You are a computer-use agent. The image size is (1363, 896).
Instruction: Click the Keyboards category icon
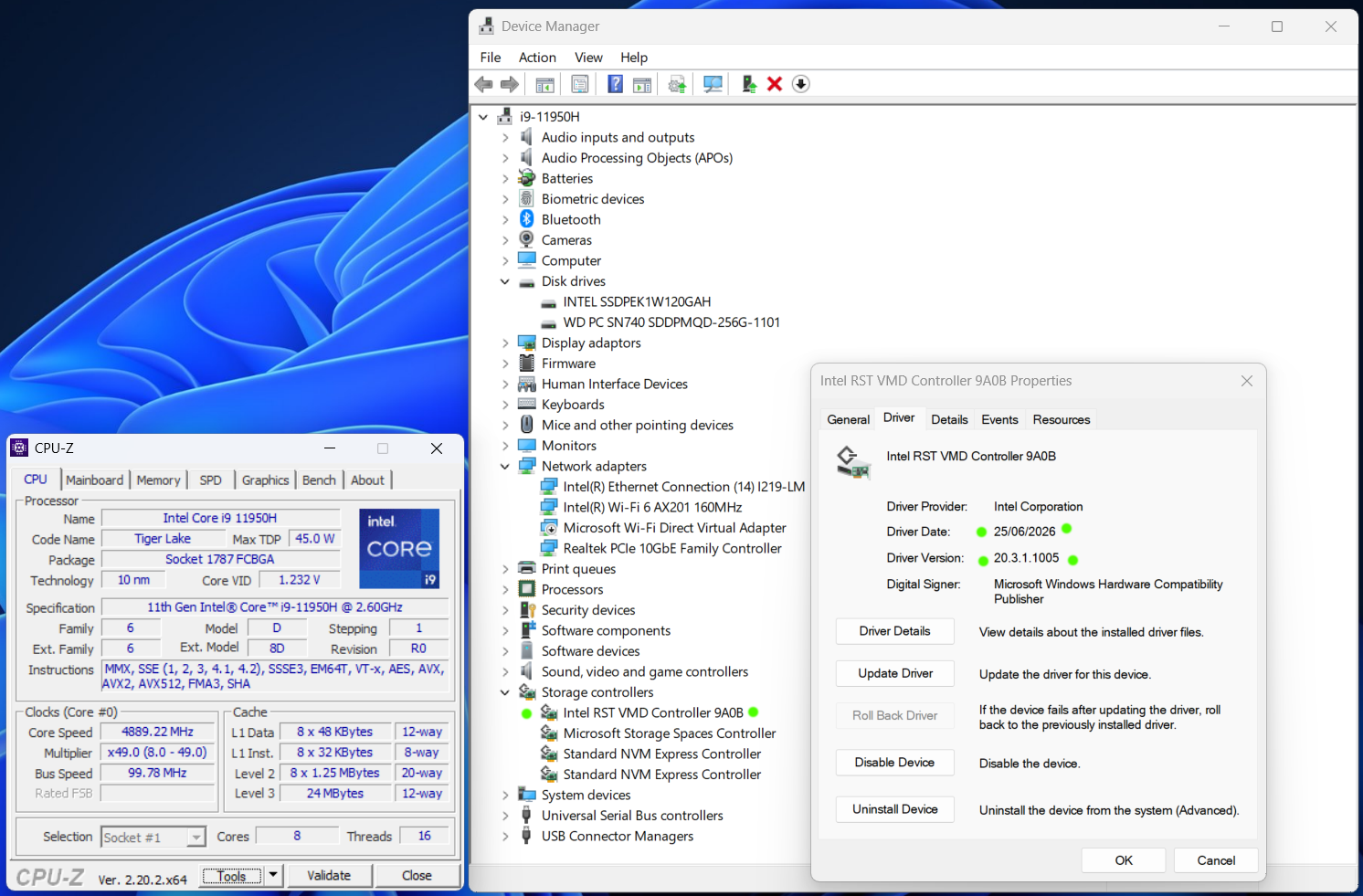(527, 404)
